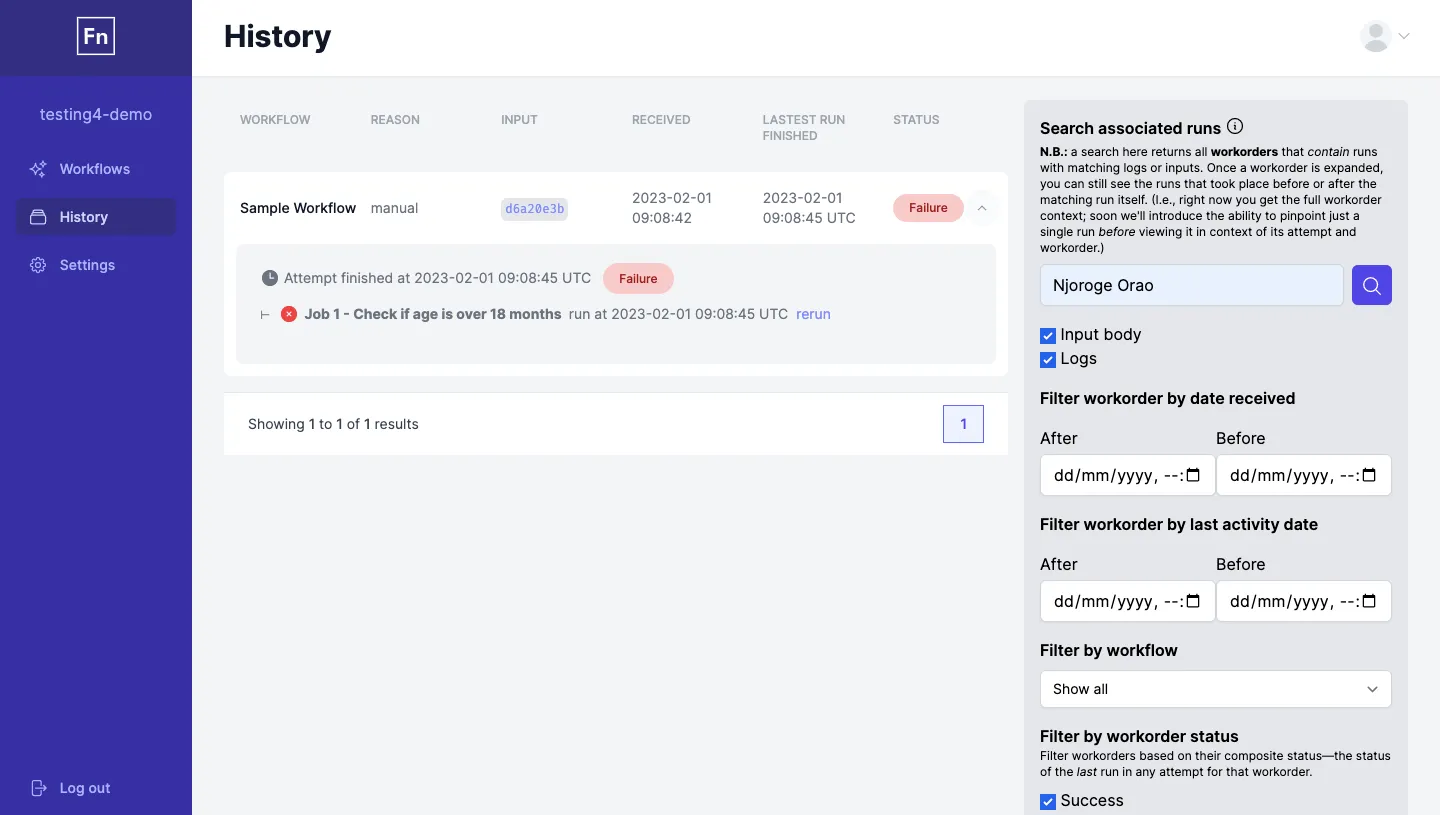Click the INPUT column header

pyautogui.click(x=519, y=120)
